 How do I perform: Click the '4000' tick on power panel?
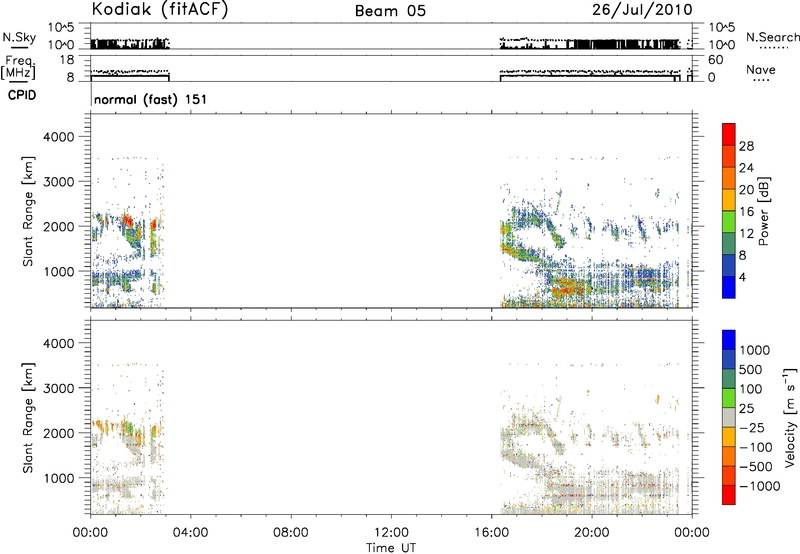pyautogui.click(x=58, y=137)
